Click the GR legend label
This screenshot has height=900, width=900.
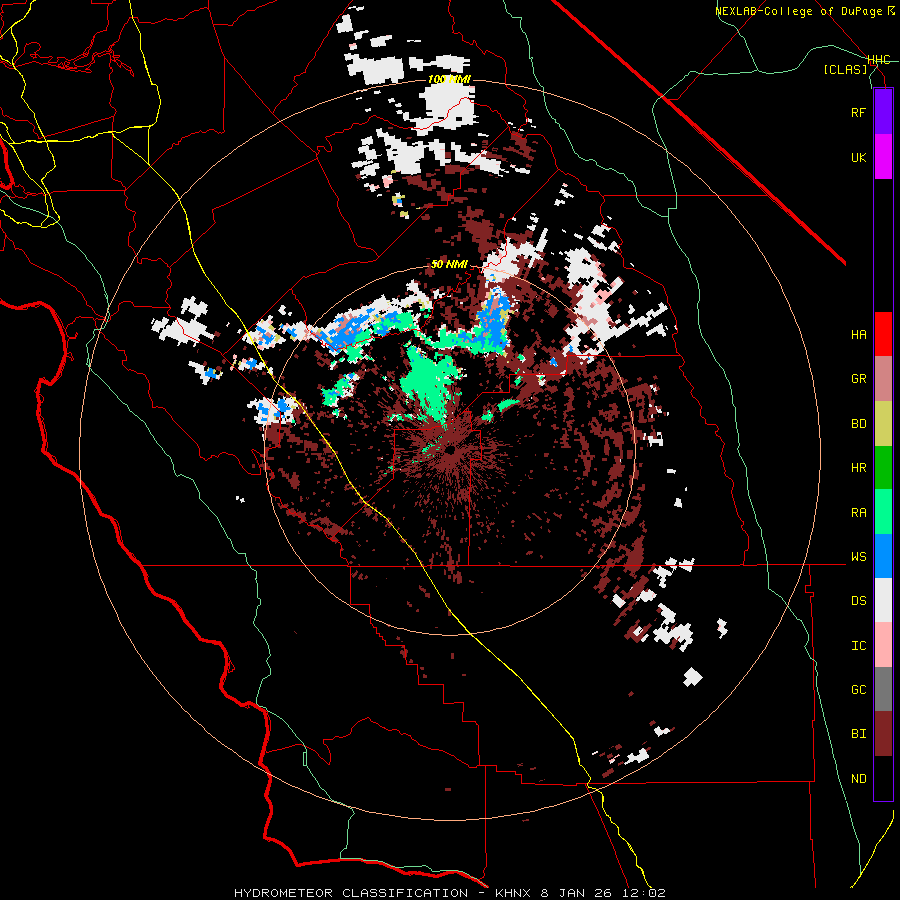(858, 379)
